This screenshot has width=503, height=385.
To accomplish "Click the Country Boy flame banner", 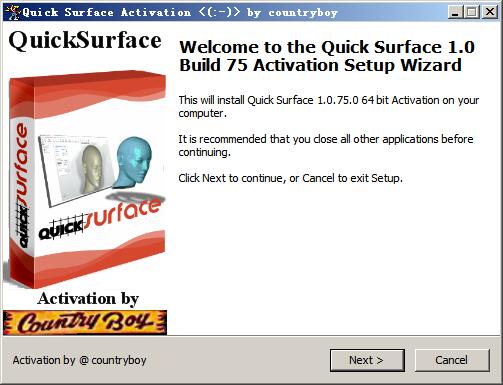I will (85, 322).
